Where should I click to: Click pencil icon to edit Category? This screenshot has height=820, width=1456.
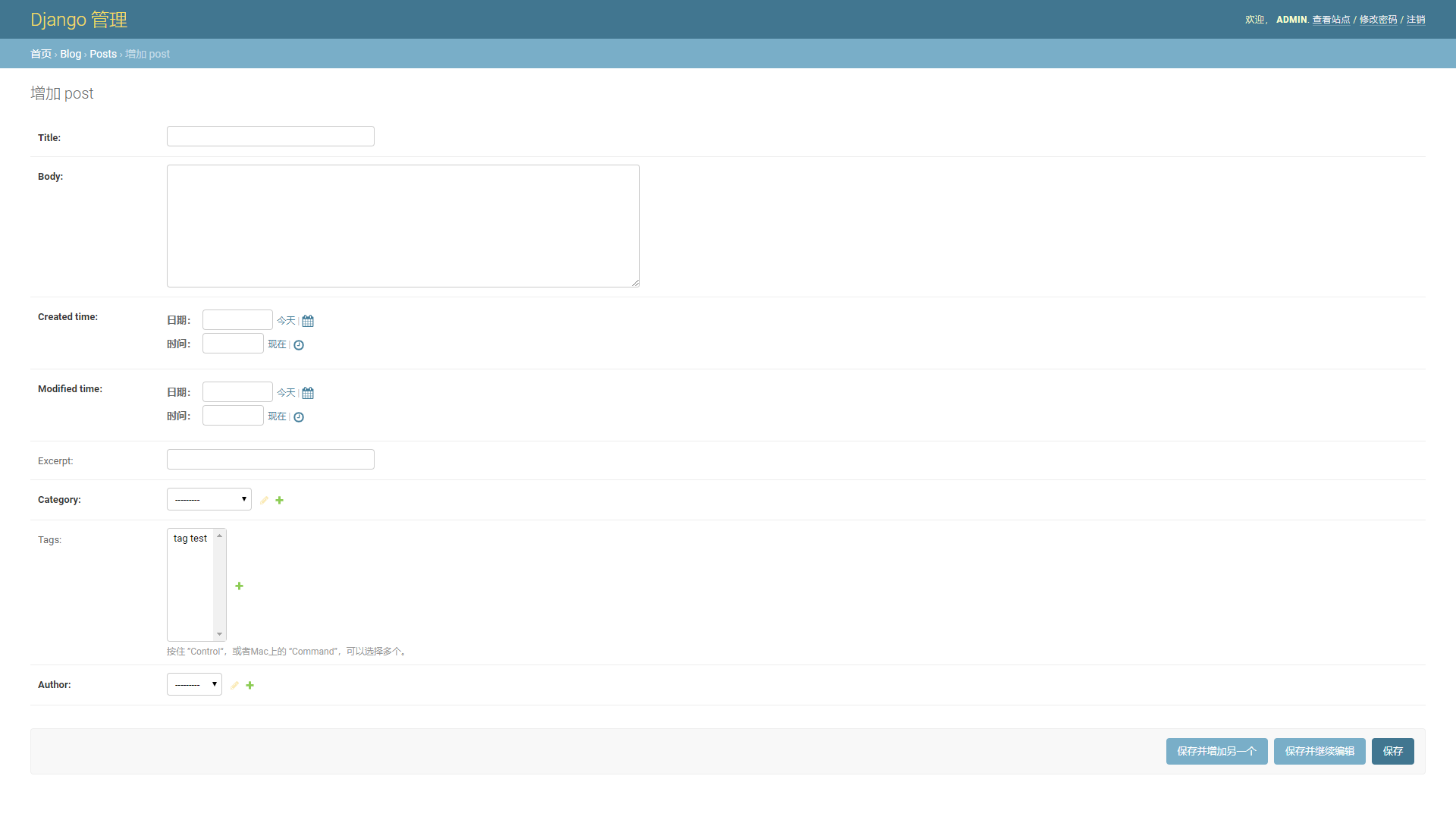pos(264,501)
